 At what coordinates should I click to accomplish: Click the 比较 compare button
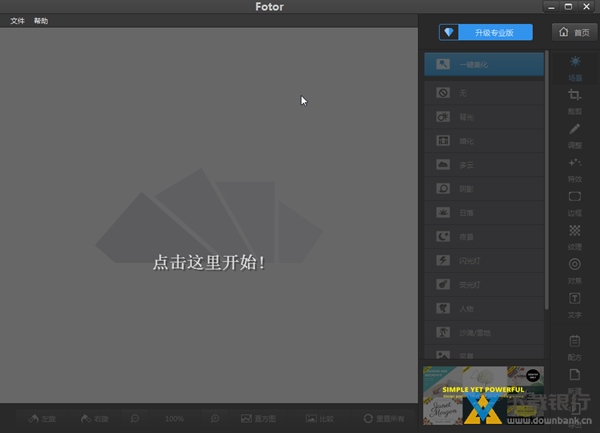(320, 419)
